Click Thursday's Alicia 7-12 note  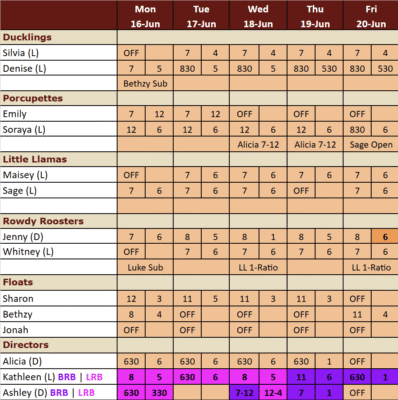[x=315, y=145]
